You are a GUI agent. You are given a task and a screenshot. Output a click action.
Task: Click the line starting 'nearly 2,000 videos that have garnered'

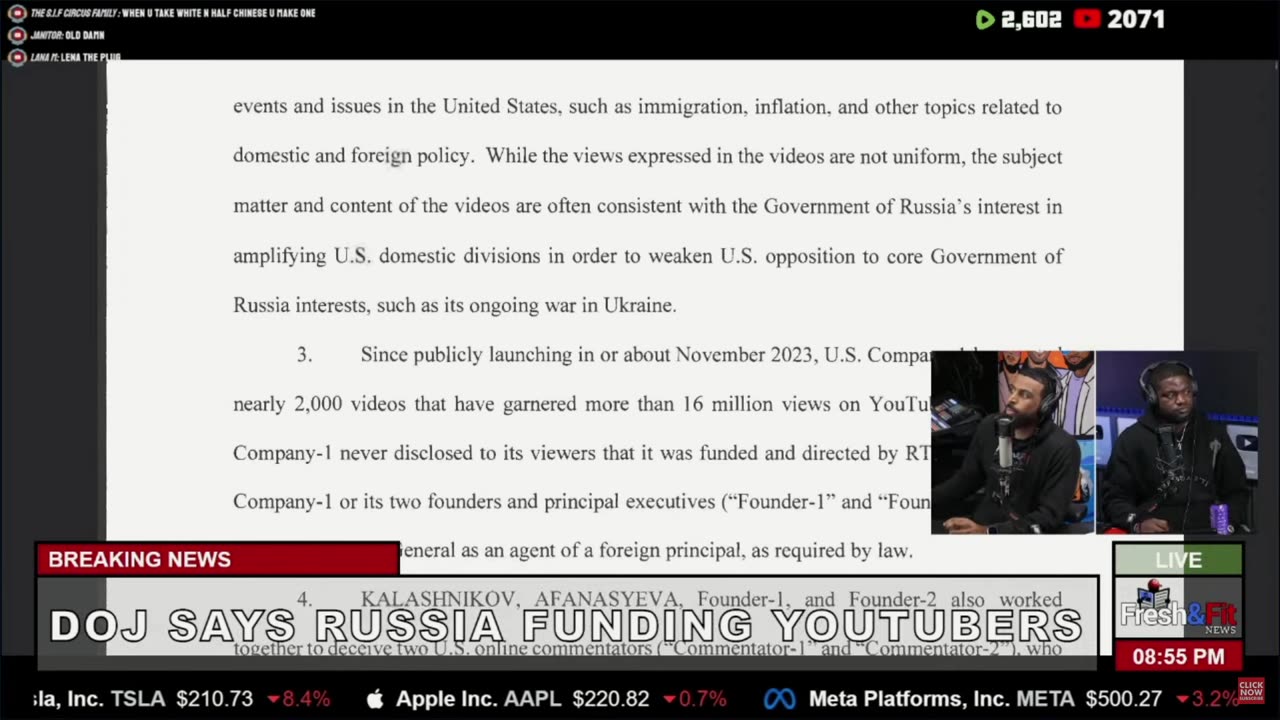tap(582, 404)
